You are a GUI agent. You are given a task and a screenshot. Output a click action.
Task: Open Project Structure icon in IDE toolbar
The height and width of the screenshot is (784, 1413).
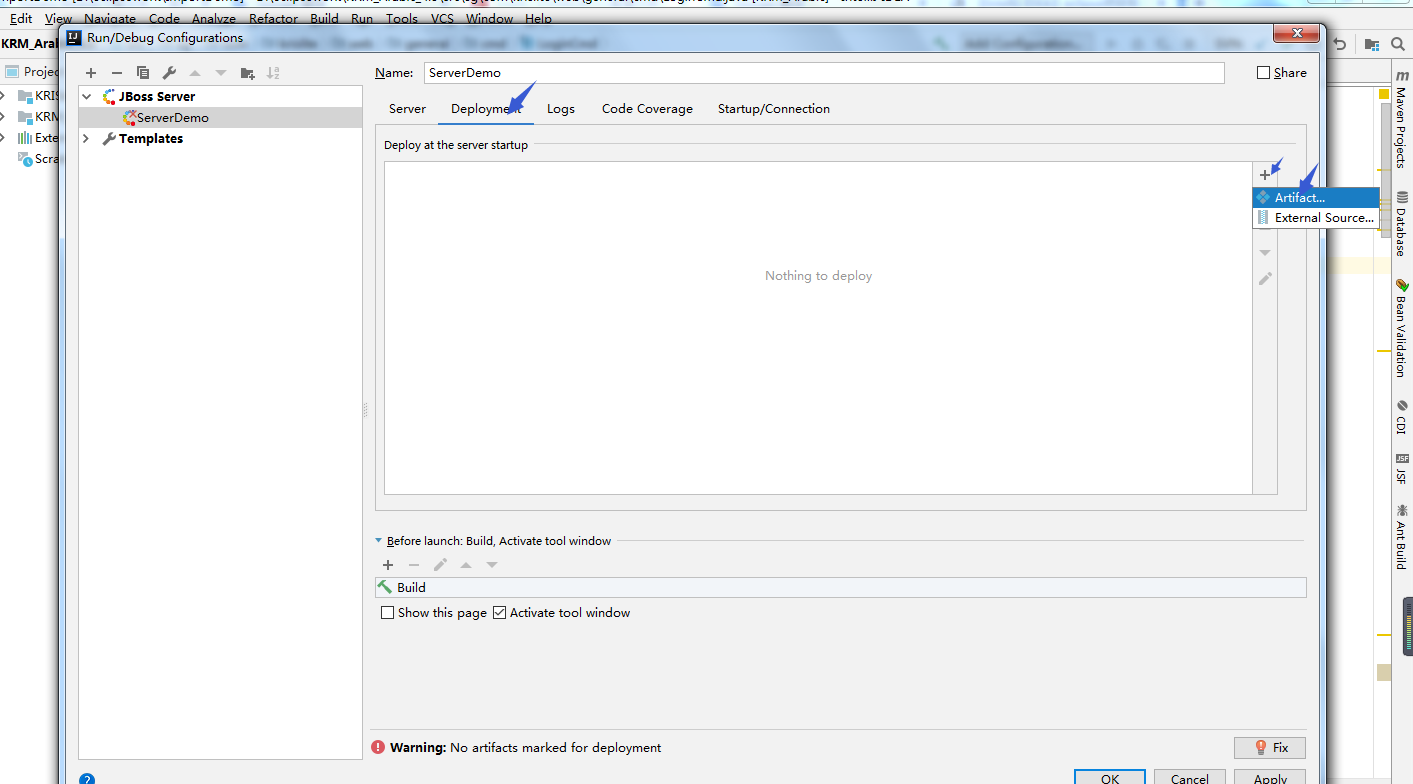click(x=1372, y=44)
